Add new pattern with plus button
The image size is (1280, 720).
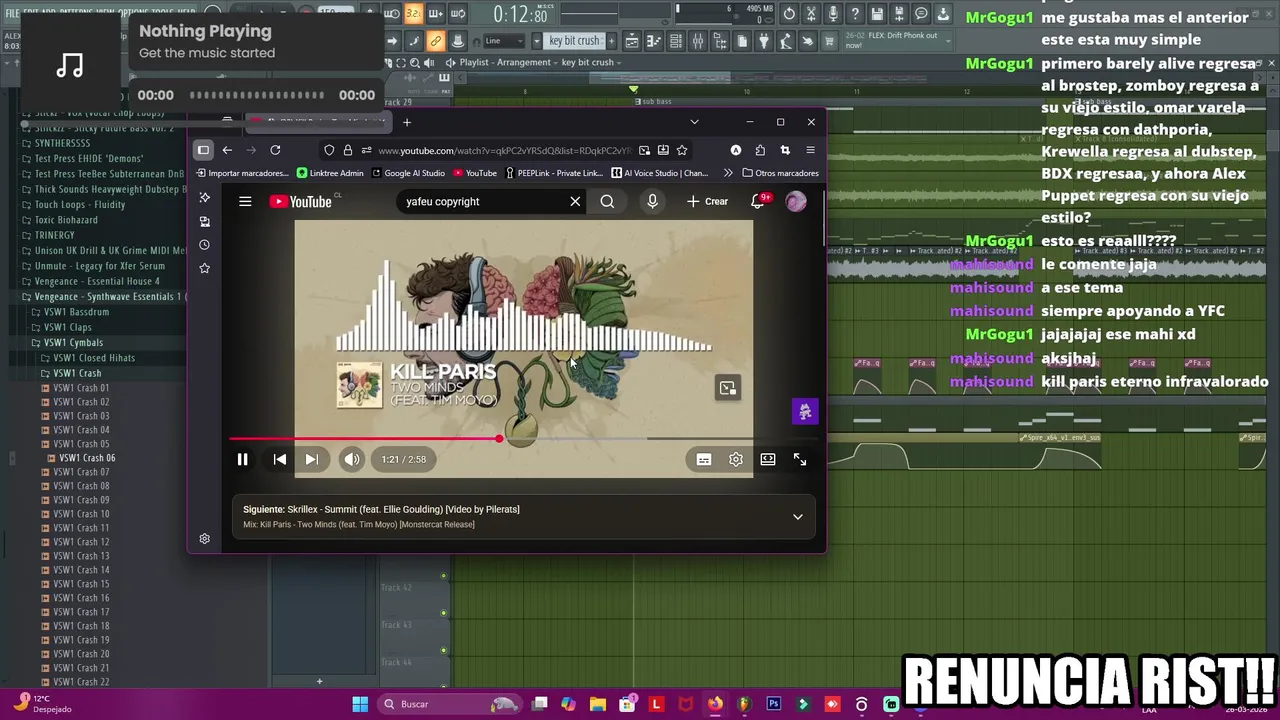point(614,41)
